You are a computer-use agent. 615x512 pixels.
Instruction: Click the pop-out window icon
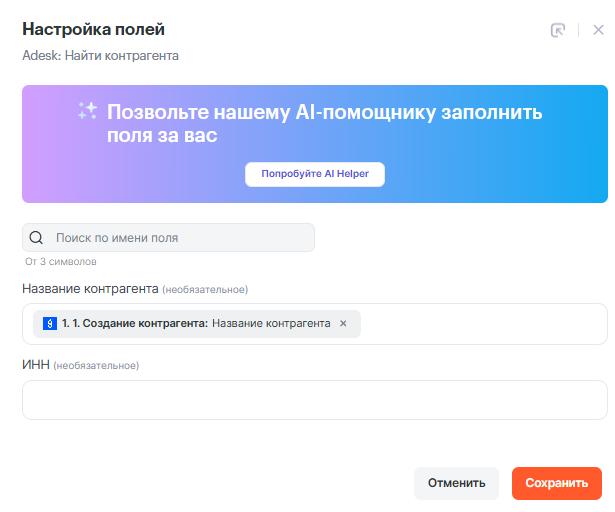tap(558, 30)
